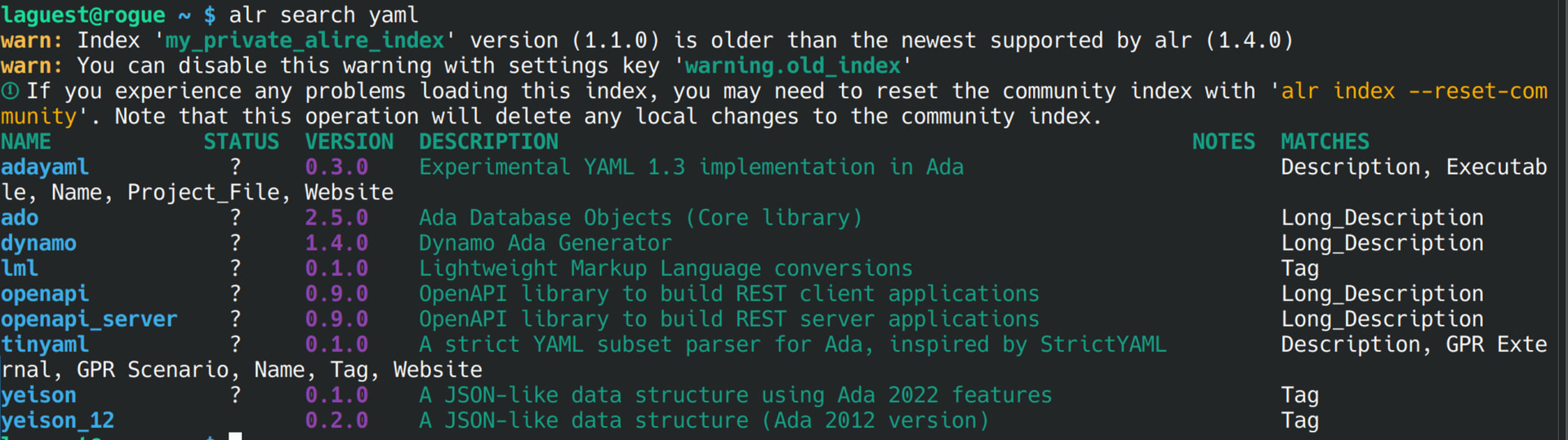Screen dimensions: 1568x440
Task: Click the 'alr index --reset-com' command text
Action: (x=1414, y=91)
